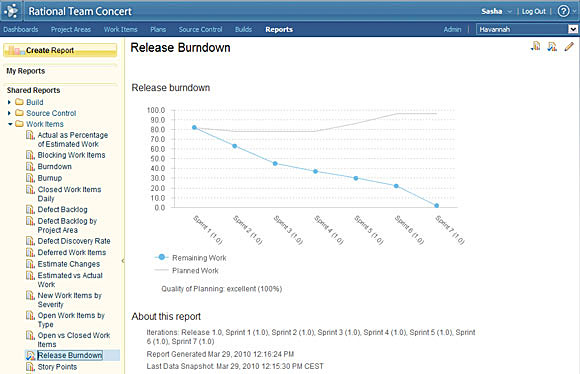
Task: Click the Deferred Work Items report icon
Action: (x=30, y=252)
